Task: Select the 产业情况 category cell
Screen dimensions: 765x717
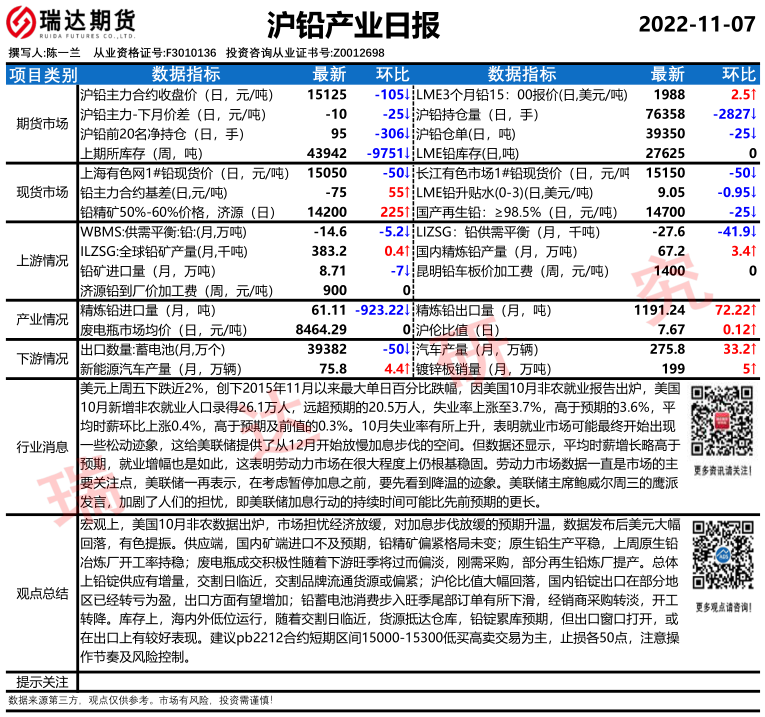Action: pyautogui.click(x=42, y=319)
